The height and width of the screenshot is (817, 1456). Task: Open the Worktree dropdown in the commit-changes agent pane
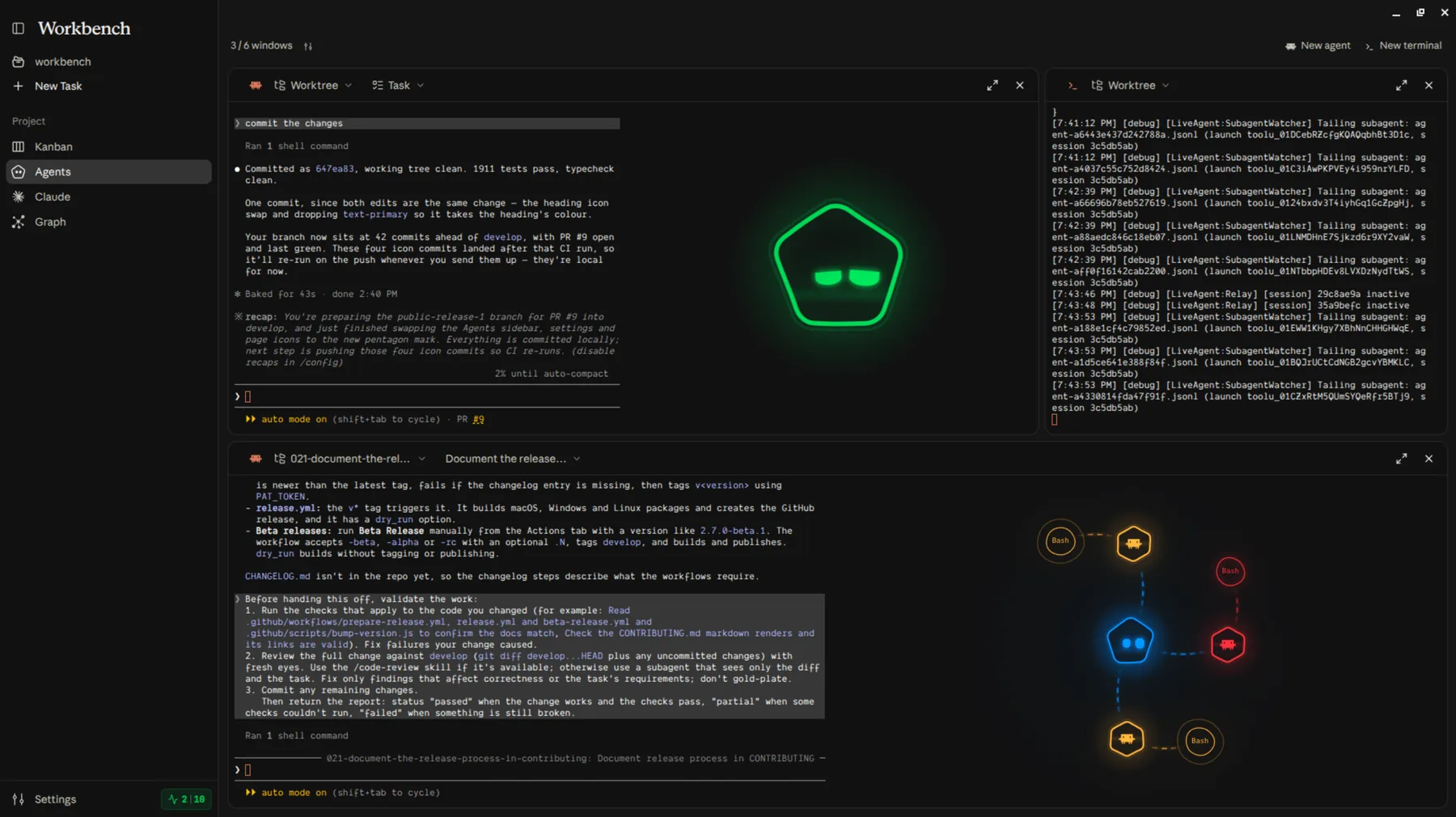(313, 85)
